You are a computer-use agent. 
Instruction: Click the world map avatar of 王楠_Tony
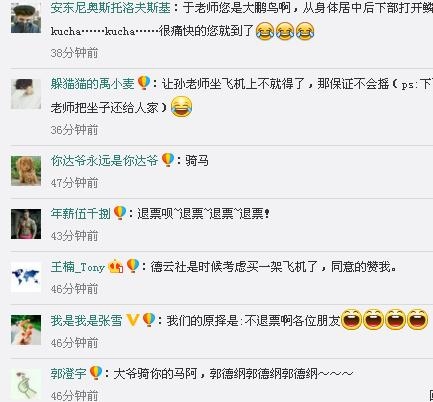pos(26,277)
